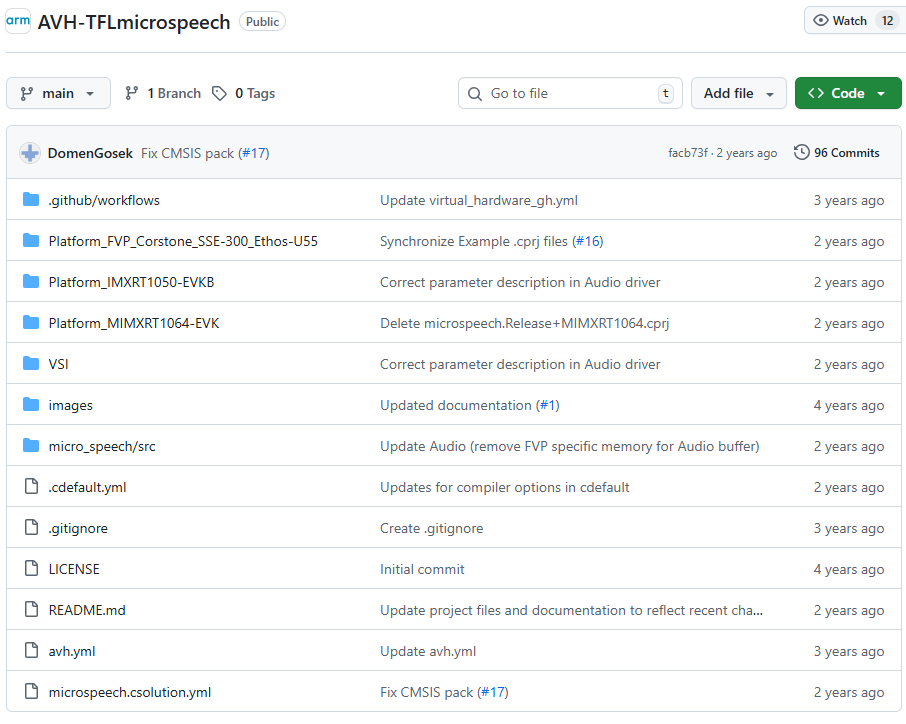The width and height of the screenshot is (906, 724).
Task: Expand the Add file dropdown
Action: [738, 93]
